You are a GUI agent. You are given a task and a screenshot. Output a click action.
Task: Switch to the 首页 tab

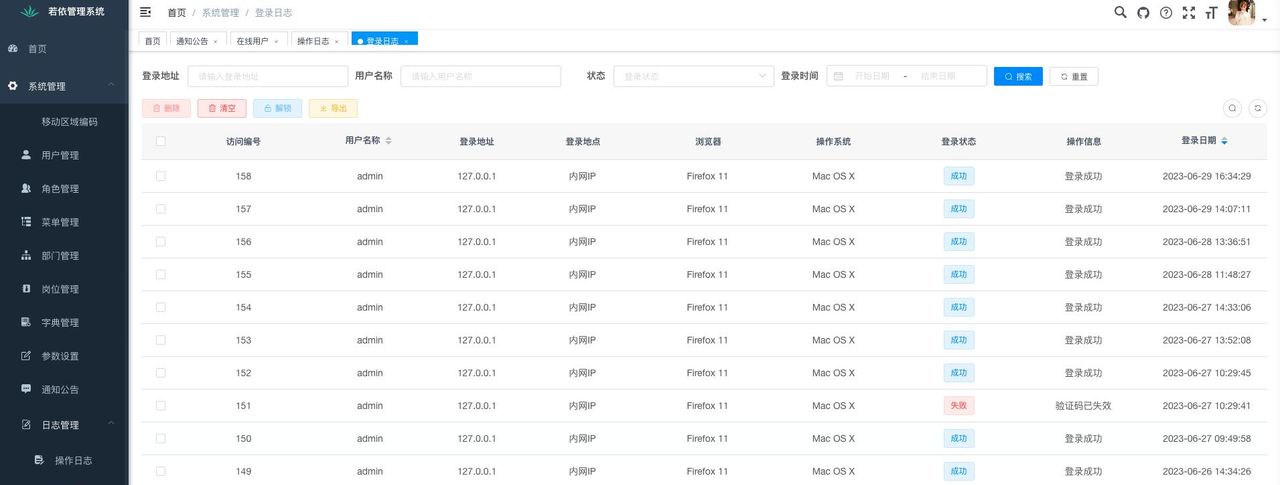(152, 41)
